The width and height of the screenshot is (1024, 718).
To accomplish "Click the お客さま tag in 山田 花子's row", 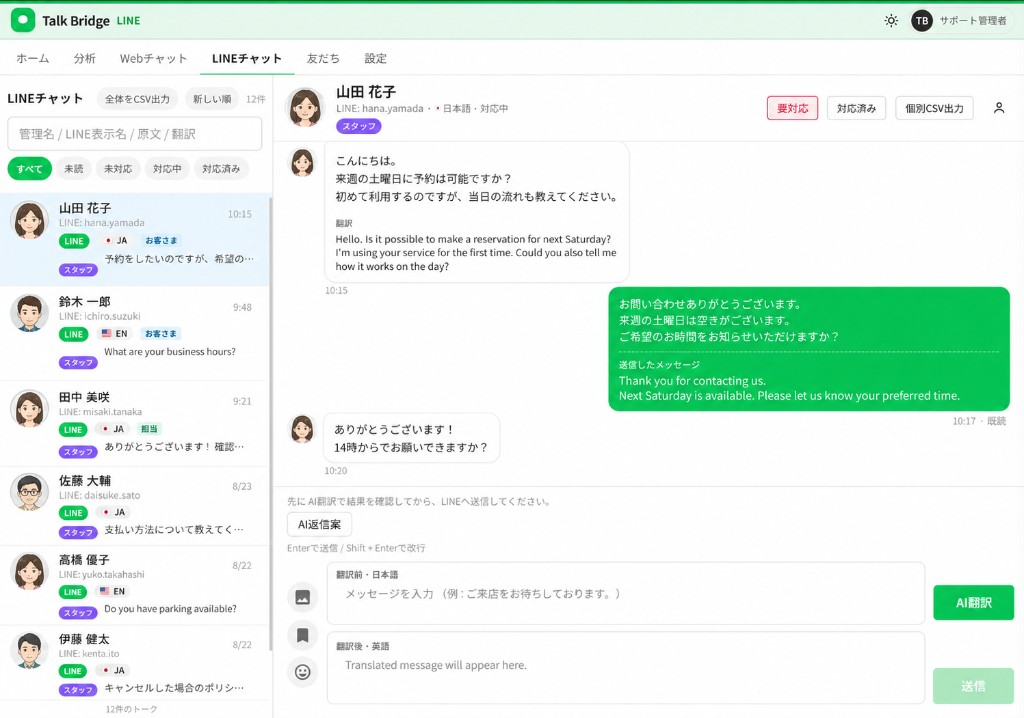I will coord(161,240).
